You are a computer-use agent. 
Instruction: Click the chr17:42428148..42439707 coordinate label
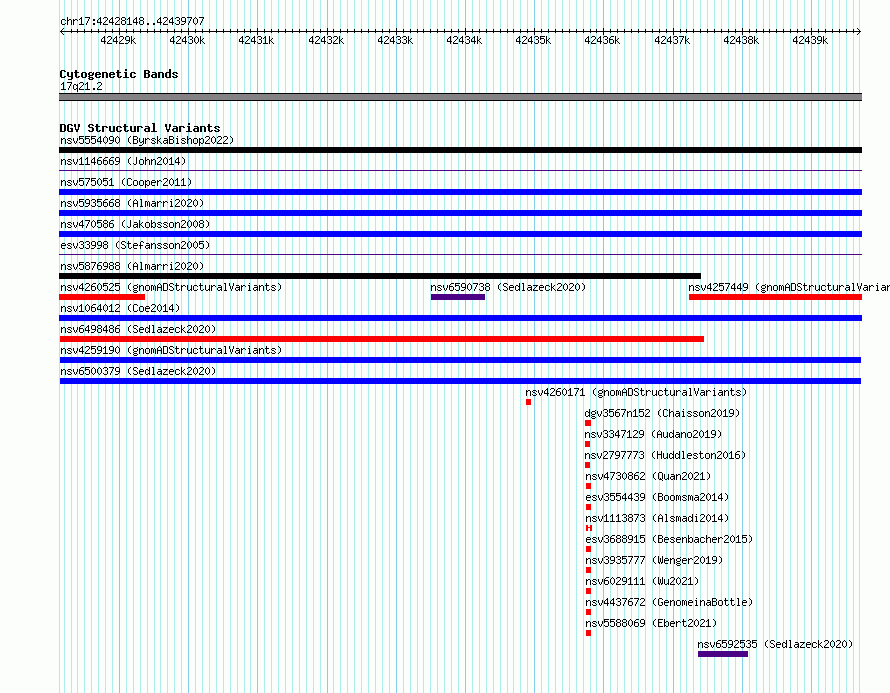(132, 21)
